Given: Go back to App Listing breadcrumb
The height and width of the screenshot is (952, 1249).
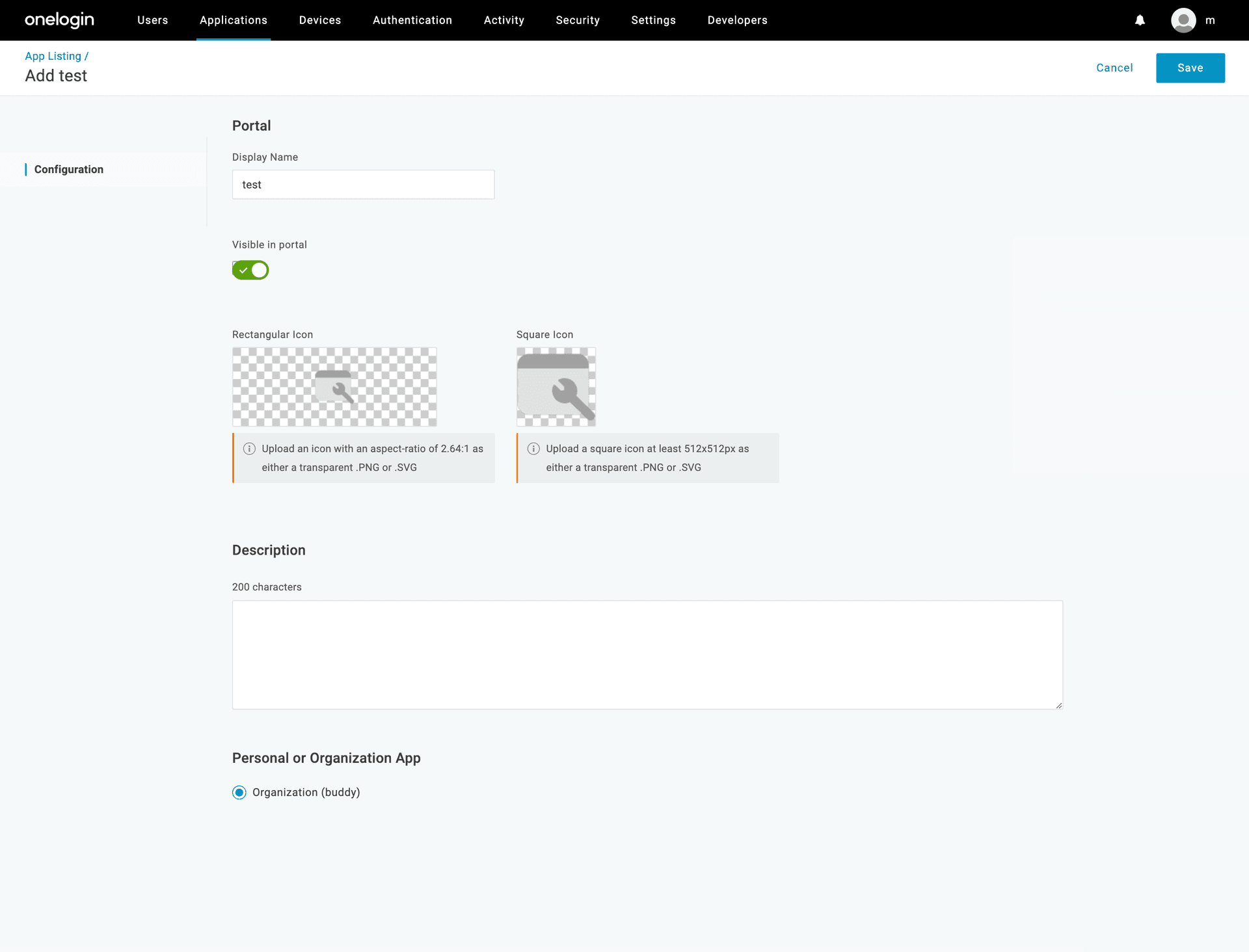Looking at the screenshot, I should [53, 56].
